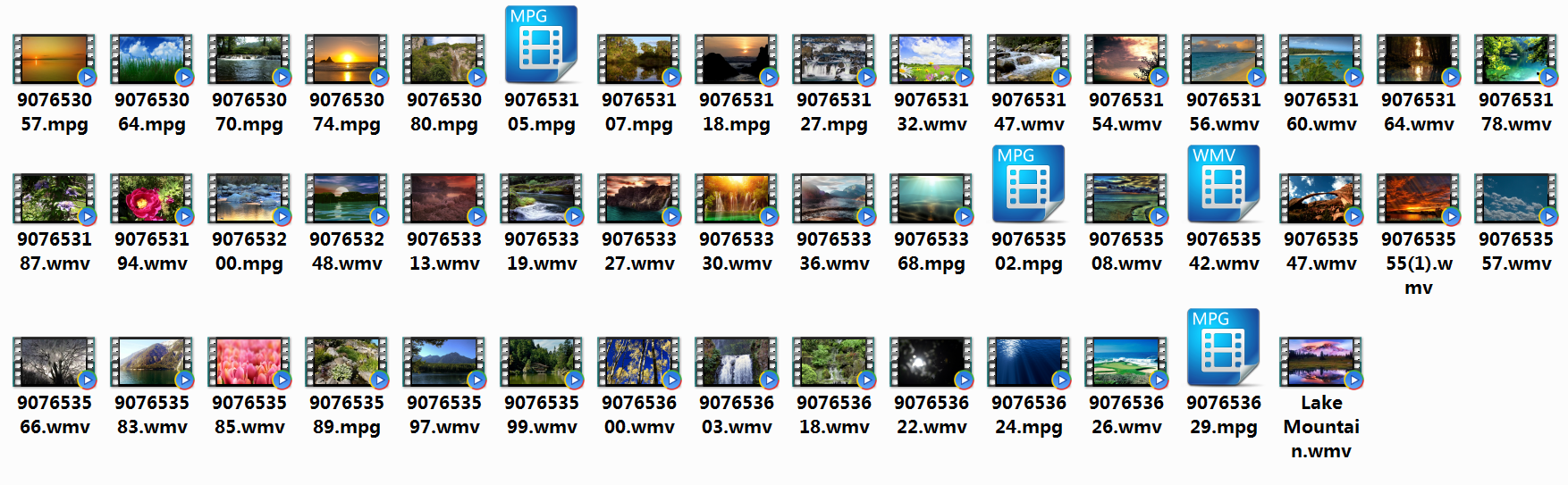Select the 907653566.wmv bare tree video

tap(55, 362)
